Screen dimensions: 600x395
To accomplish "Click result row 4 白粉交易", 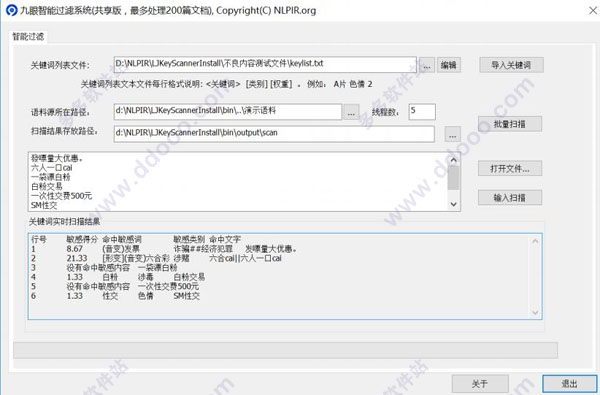I will (x=118, y=277).
